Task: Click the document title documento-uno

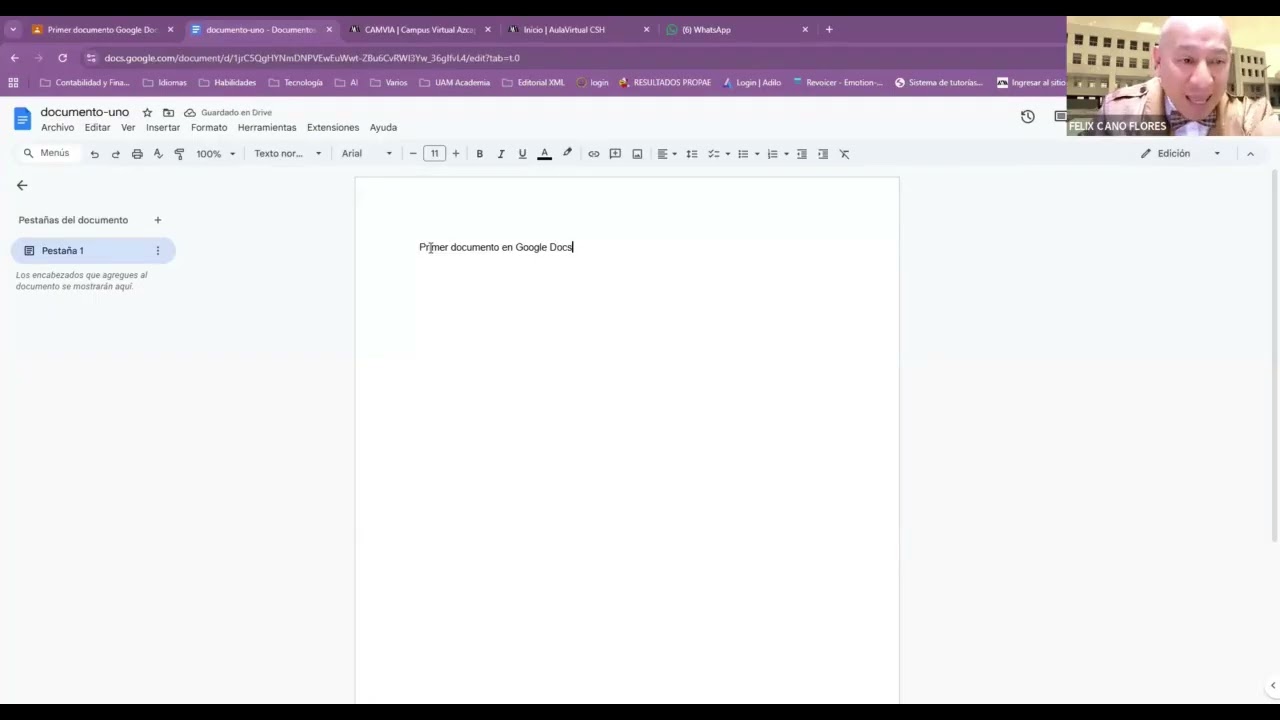Action: coord(85,112)
